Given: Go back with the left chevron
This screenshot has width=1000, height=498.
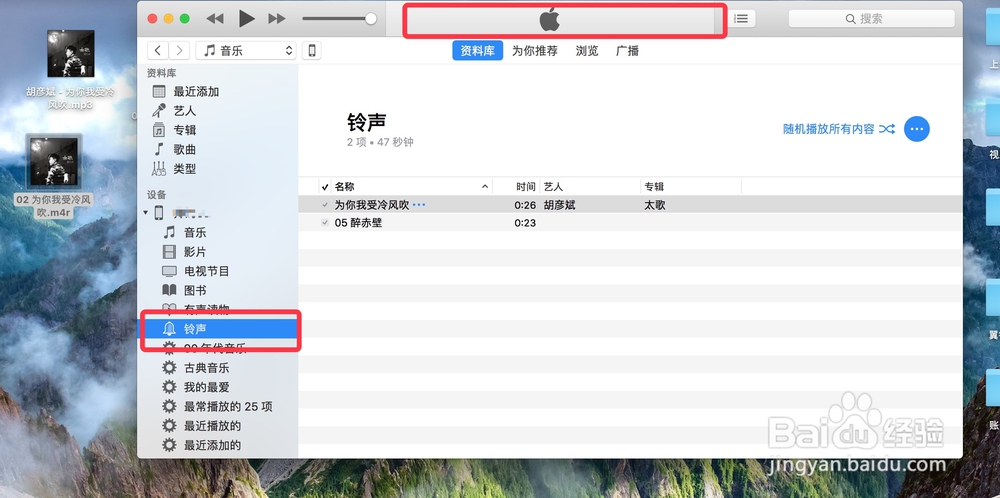Looking at the screenshot, I should [x=158, y=50].
